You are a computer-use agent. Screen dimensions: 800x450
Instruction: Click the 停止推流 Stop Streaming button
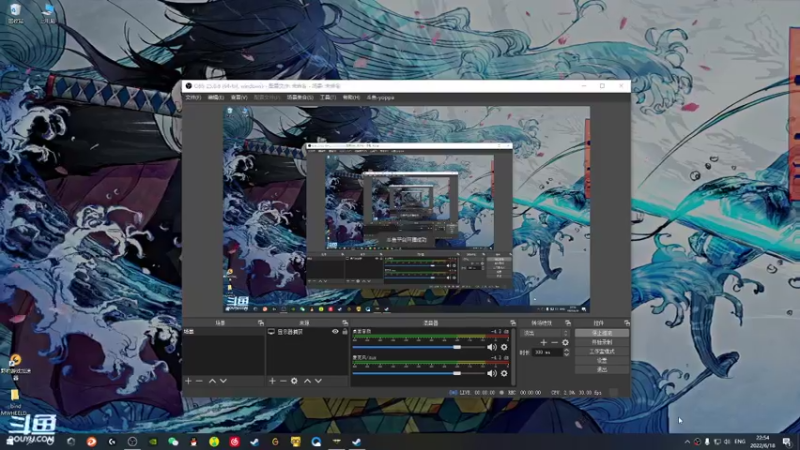[602, 333]
